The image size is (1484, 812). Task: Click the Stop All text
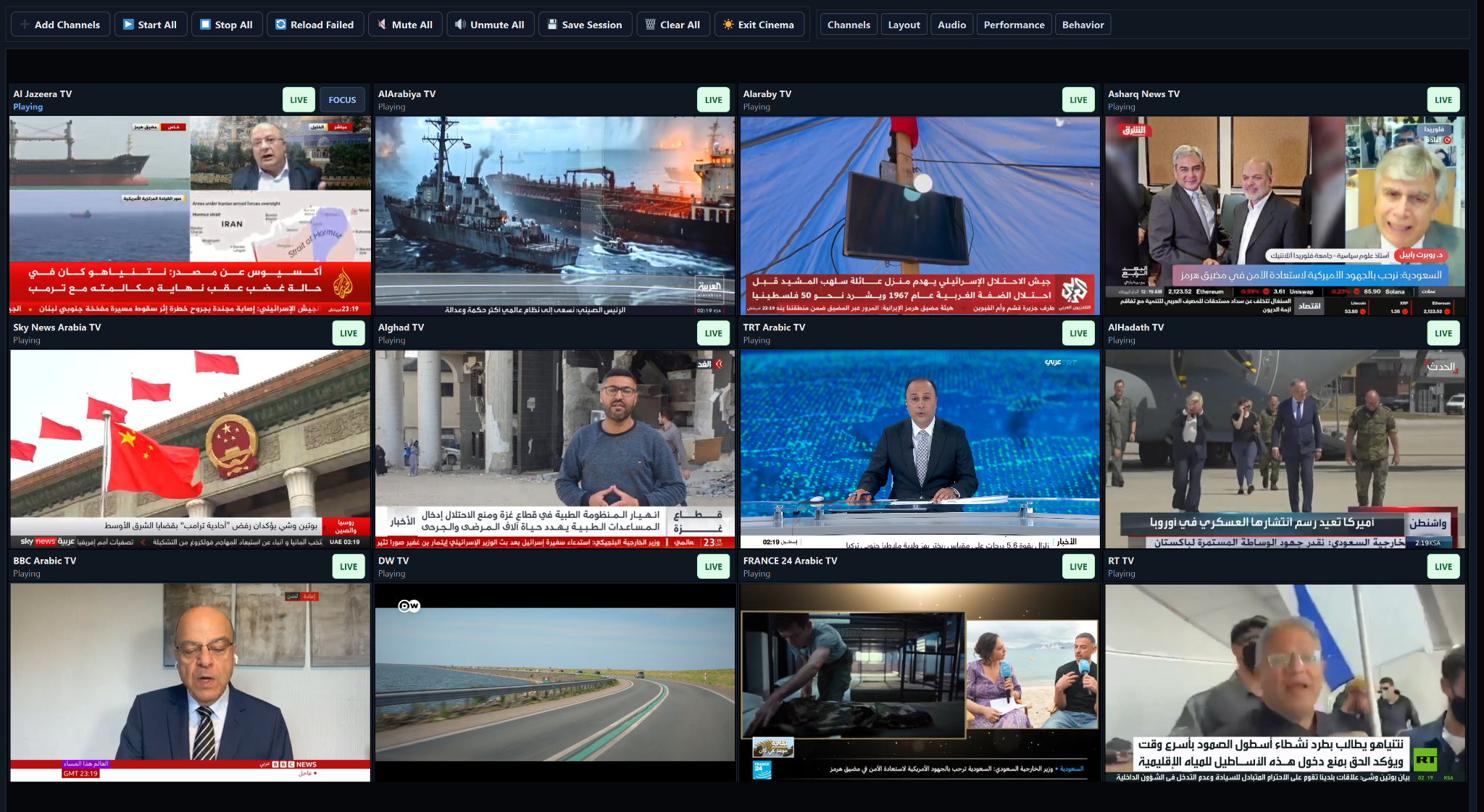[x=233, y=25]
